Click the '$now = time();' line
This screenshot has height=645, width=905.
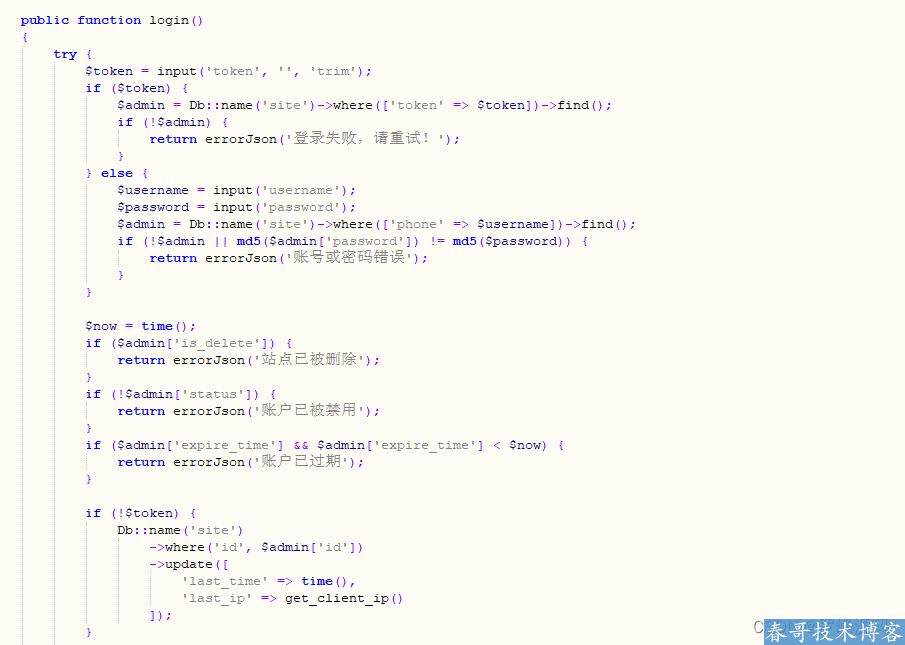[x=141, y=326]
